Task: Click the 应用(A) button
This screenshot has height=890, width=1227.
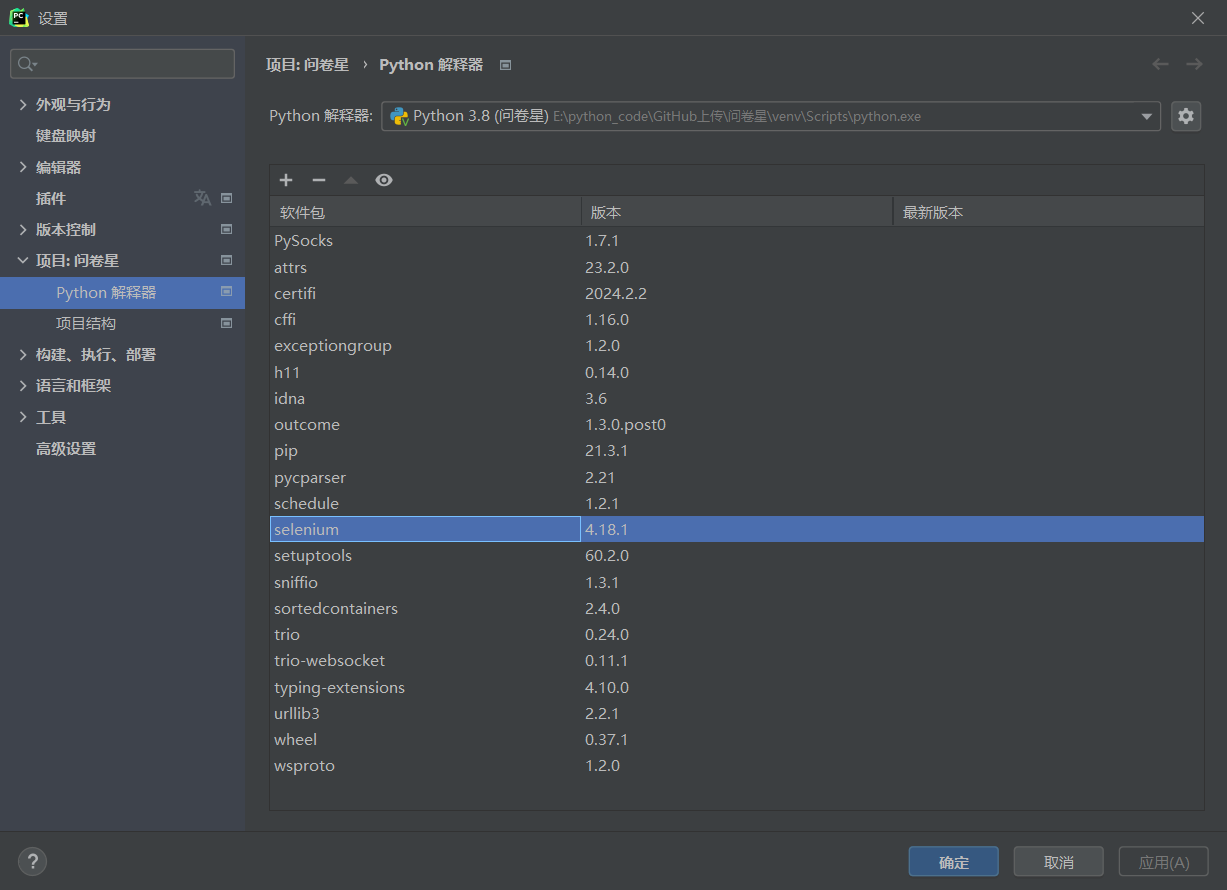Action: [1164, 862]
